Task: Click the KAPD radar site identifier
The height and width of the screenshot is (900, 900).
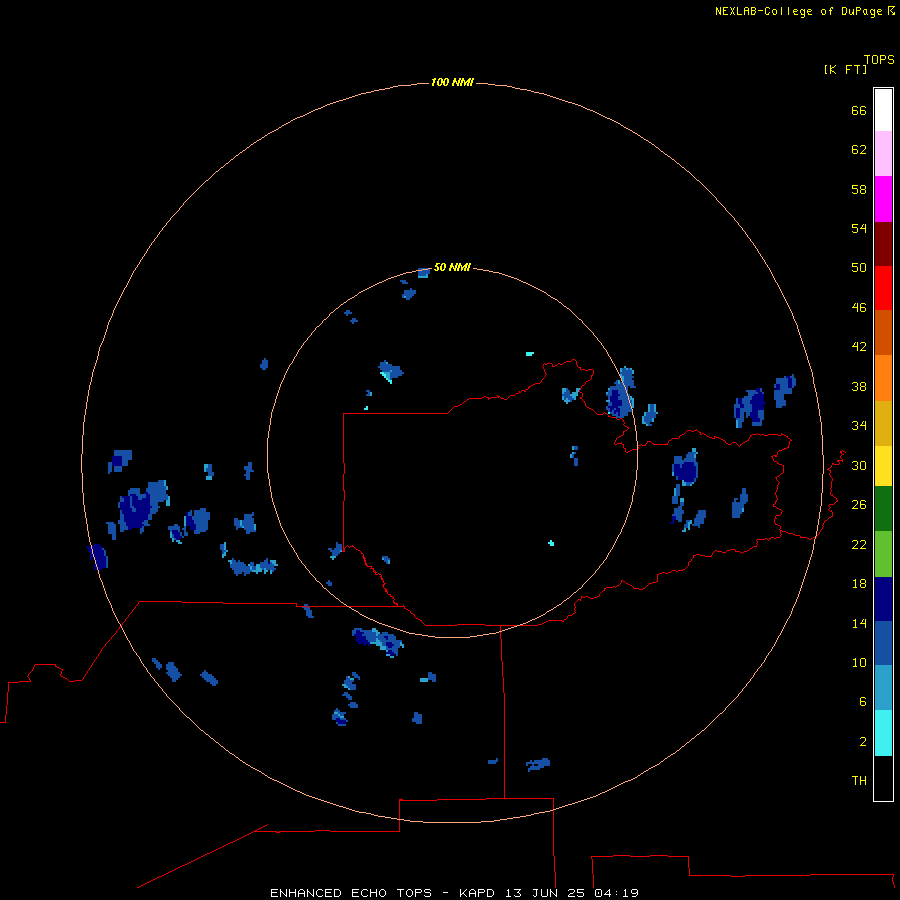Action: 476,893
